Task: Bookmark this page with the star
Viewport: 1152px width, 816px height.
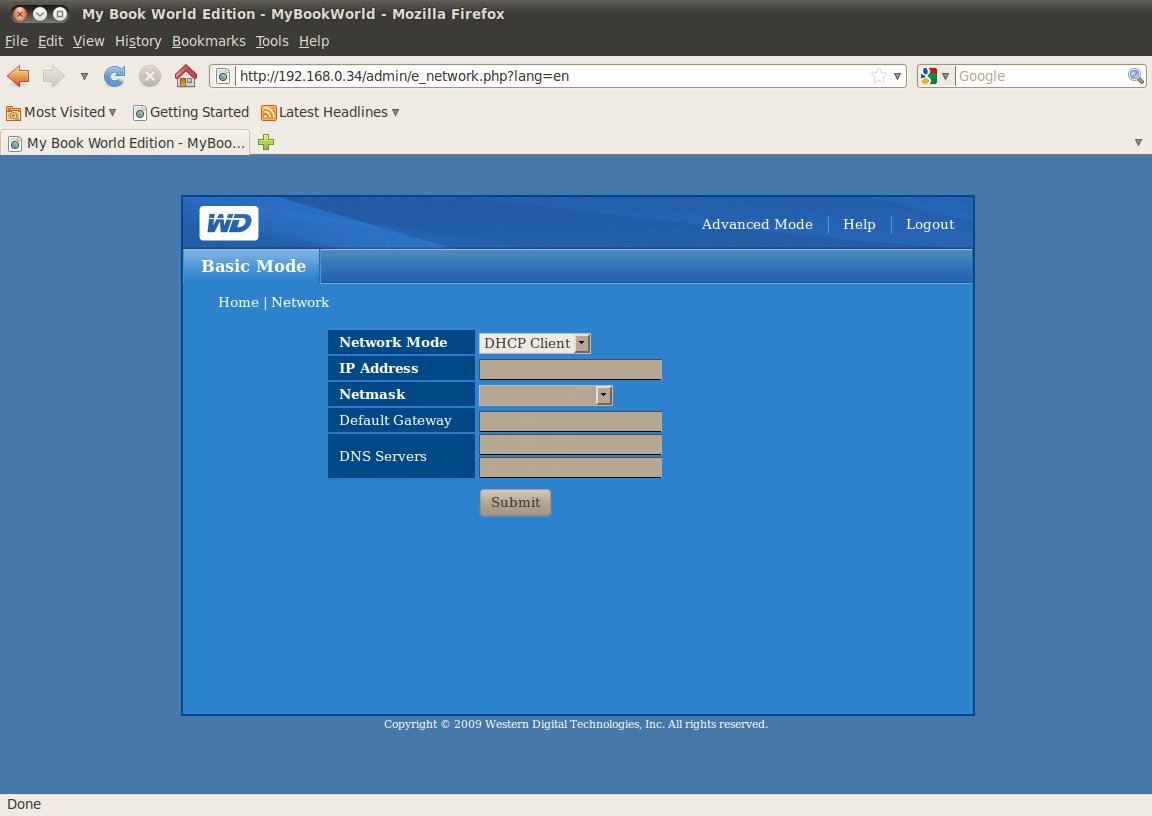Action: 879,76
